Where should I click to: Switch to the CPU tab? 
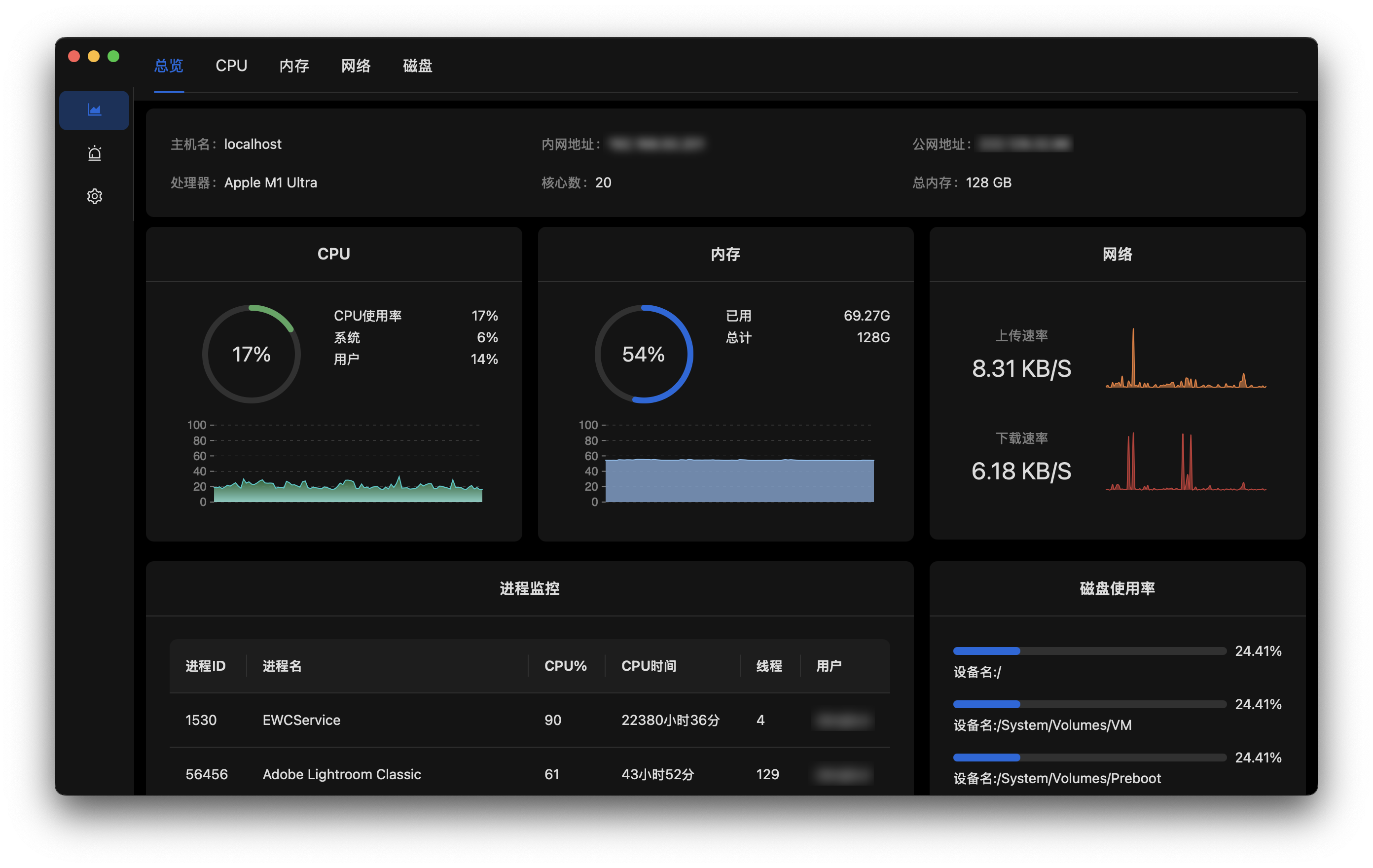[x=231, y=66]
